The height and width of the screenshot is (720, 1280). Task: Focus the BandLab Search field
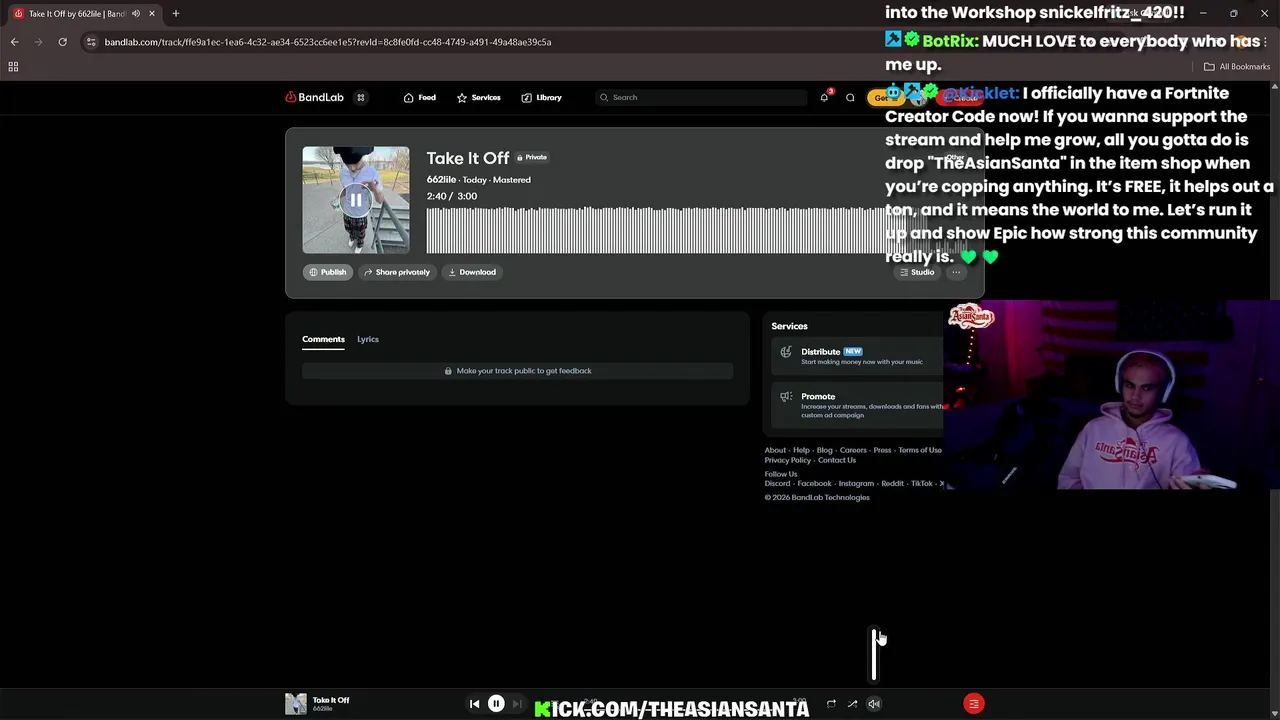point(700,97)
